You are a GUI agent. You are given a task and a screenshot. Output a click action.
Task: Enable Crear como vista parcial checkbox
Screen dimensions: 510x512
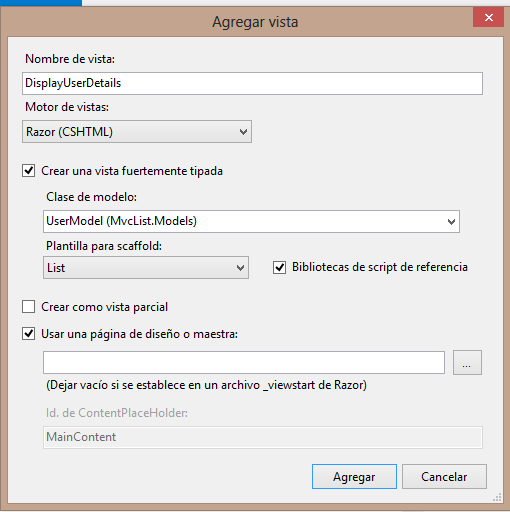pos(29,307)
